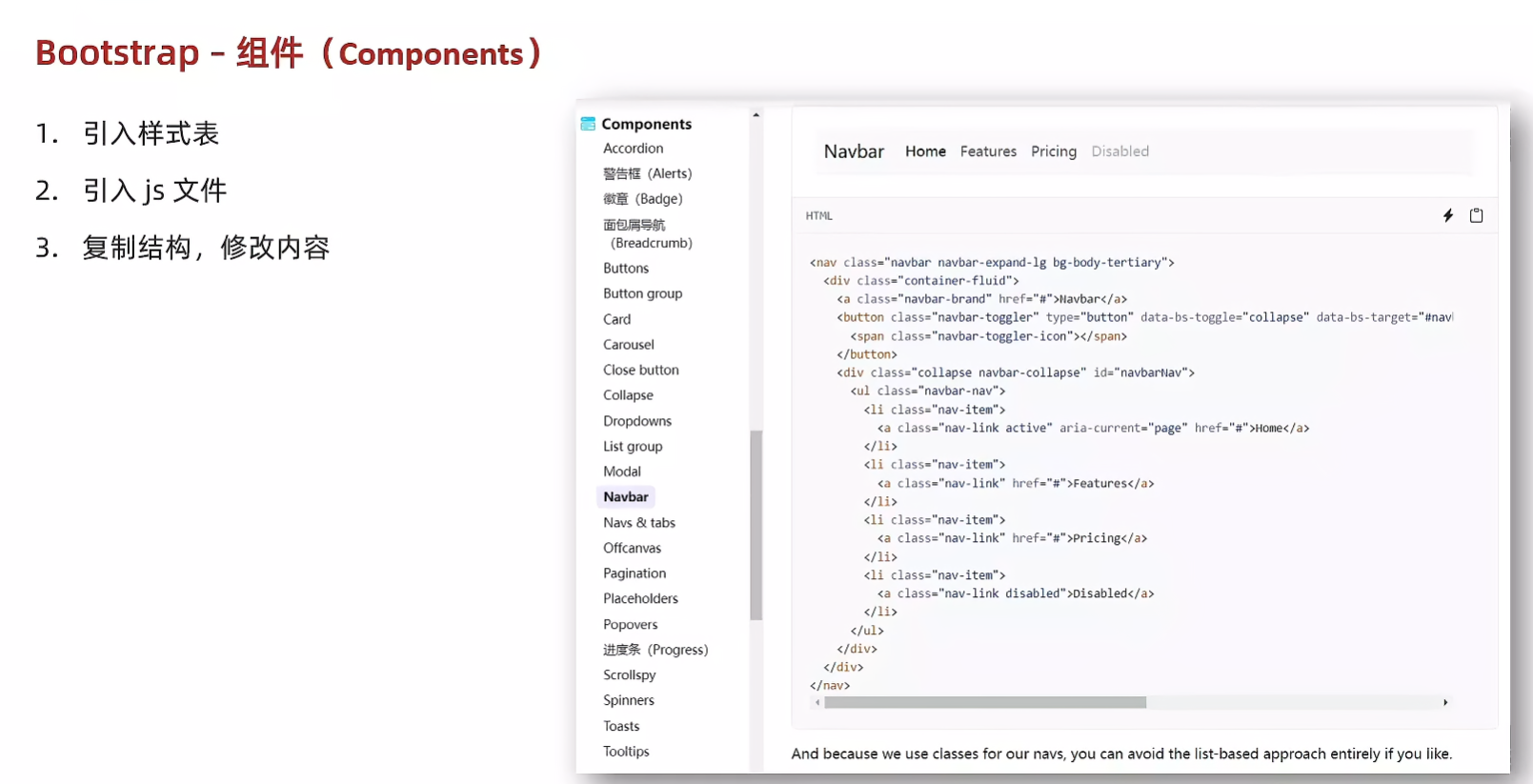Click Disabled item in demo navbar
The width and height of the screenshot is (1533, 784).
click(x=1119, y=151)
